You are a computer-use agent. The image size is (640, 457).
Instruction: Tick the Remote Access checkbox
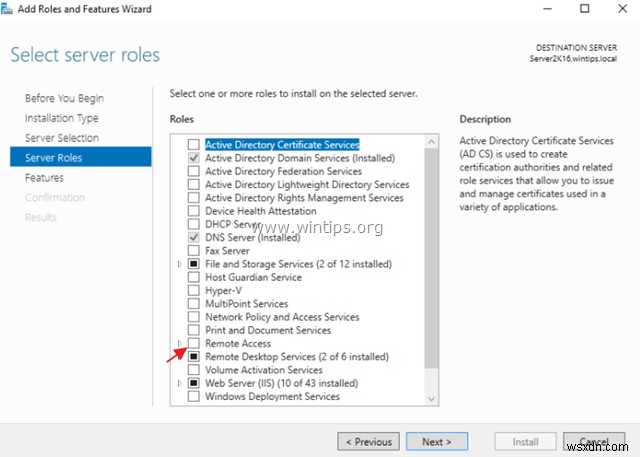tap(193, 343)
